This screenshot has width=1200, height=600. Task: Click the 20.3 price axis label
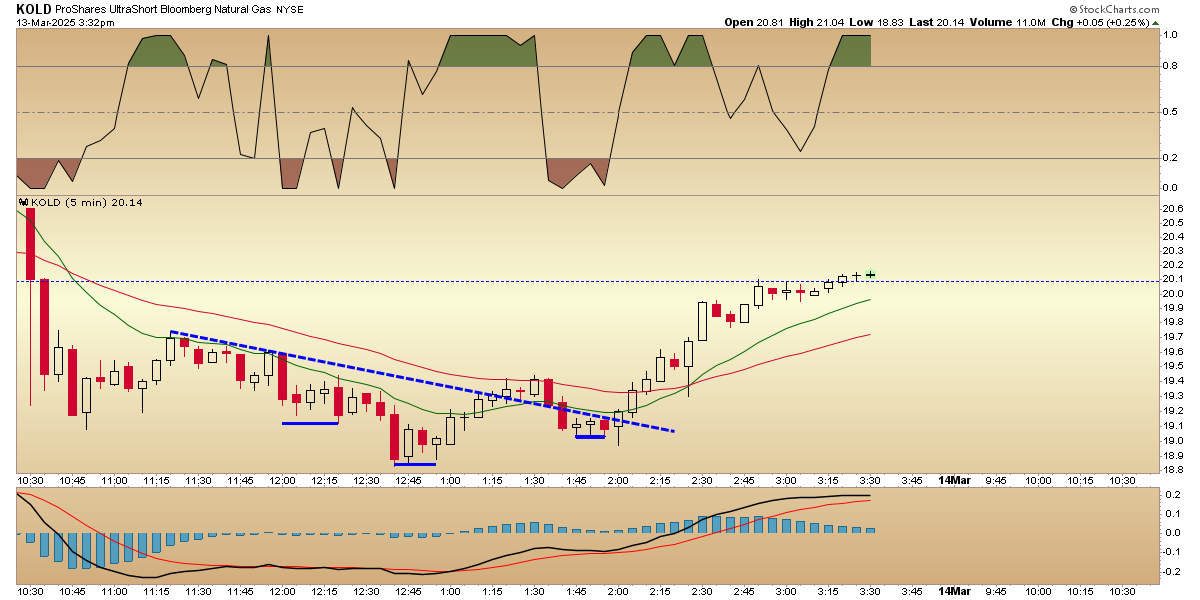point(1175,250)
